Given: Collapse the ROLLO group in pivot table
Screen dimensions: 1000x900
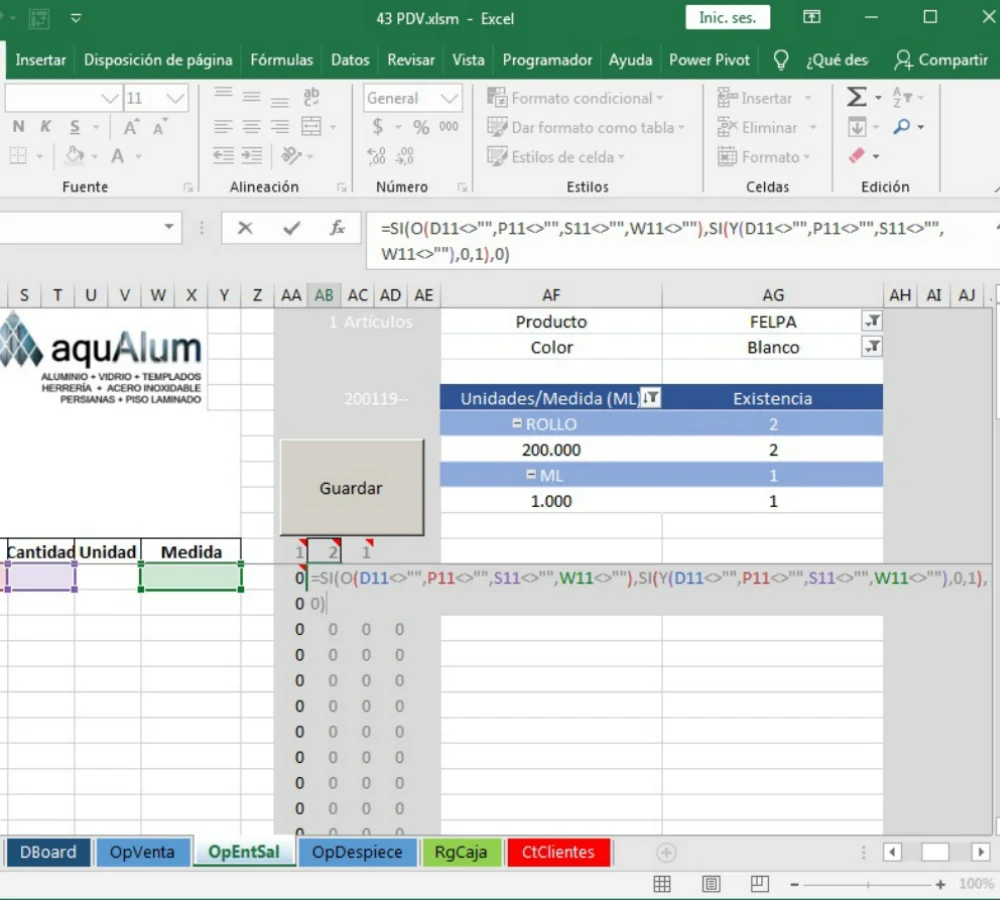Looking at the screenshot, I should [517, 424].
